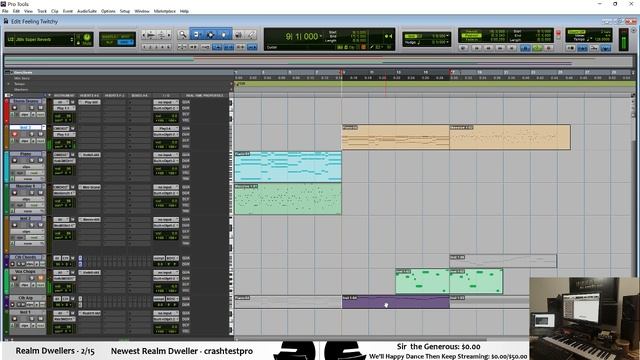Enable Grid edit mode

125,42
